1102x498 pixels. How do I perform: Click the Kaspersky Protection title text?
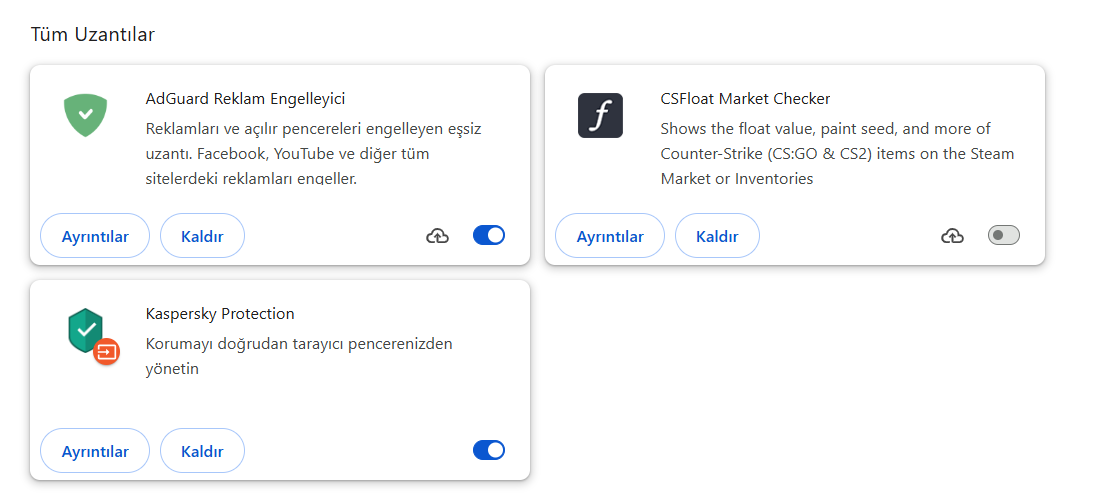coord(220,314)
